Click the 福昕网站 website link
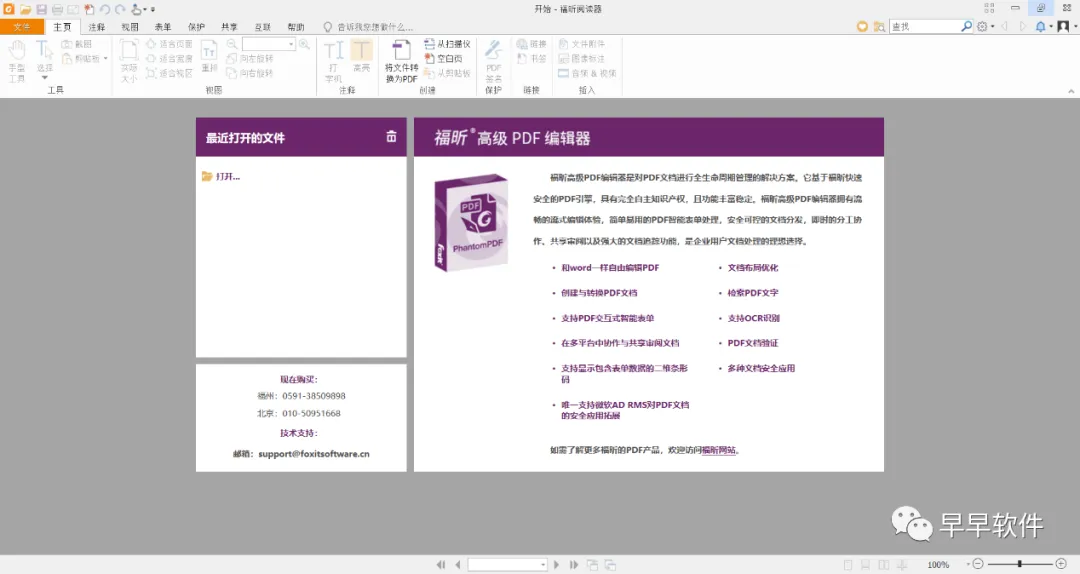Image resolution: width=1080 pixels, height=574 pixels. [x=718, y=450]
